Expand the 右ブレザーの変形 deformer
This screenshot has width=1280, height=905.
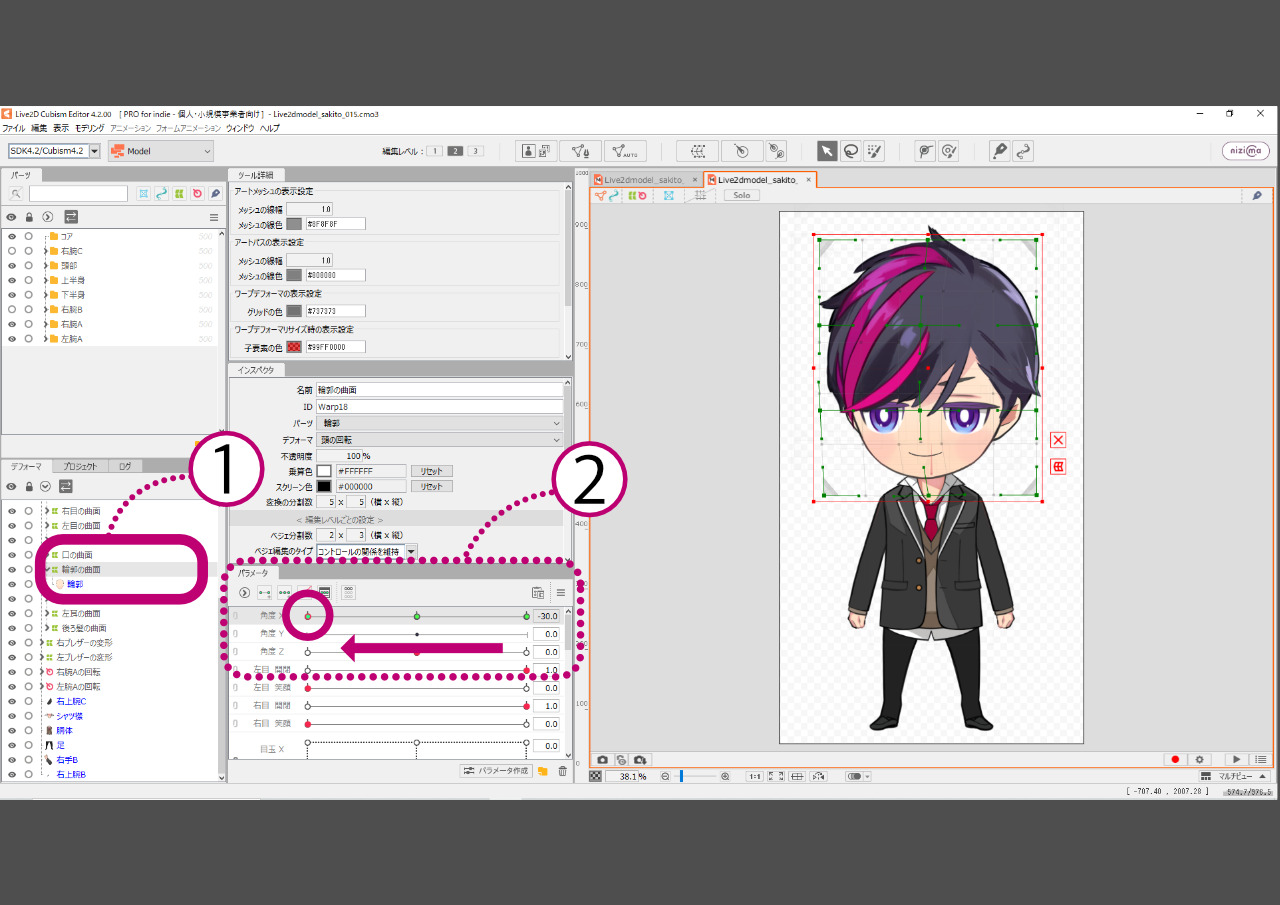[x=40, y=642]
